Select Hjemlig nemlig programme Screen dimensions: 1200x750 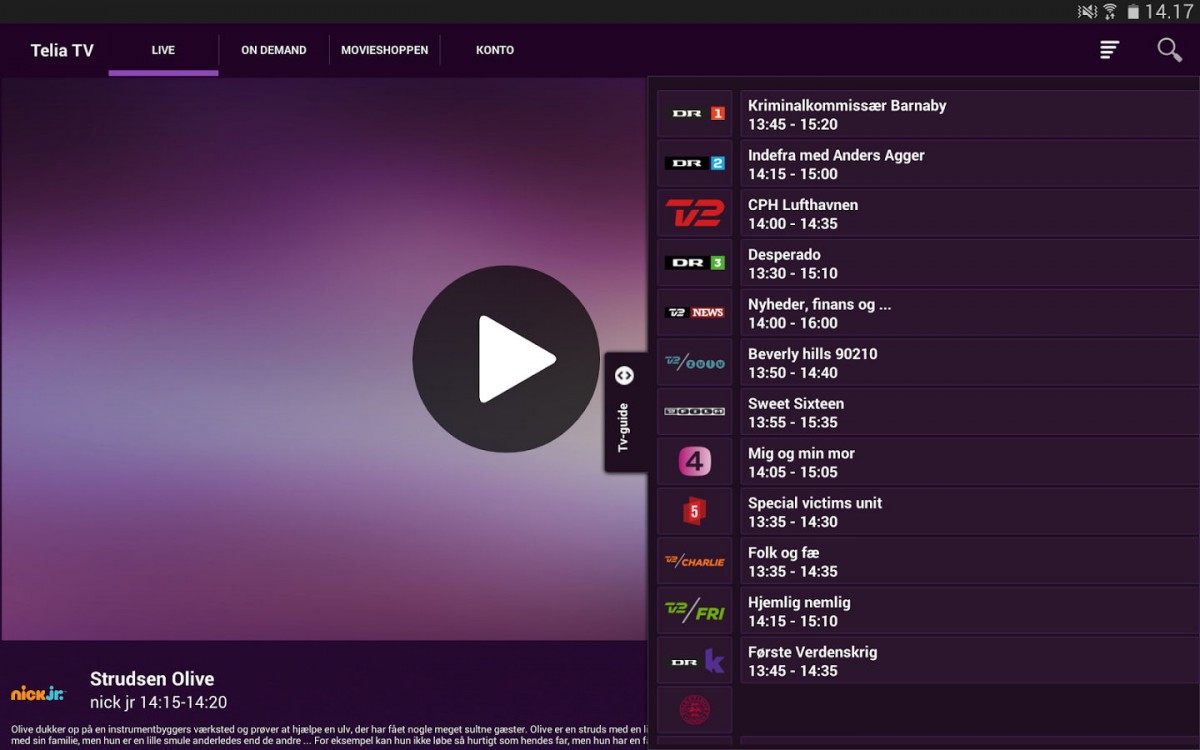pos(968,610)
